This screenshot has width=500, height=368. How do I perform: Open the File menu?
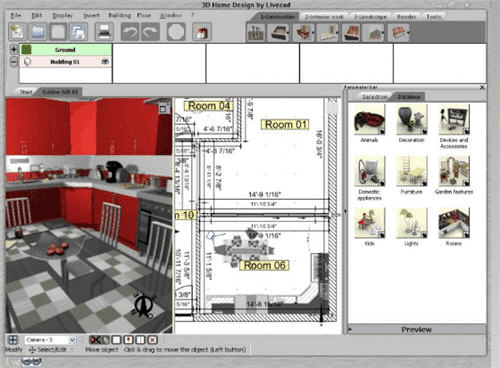coord(16,15)
